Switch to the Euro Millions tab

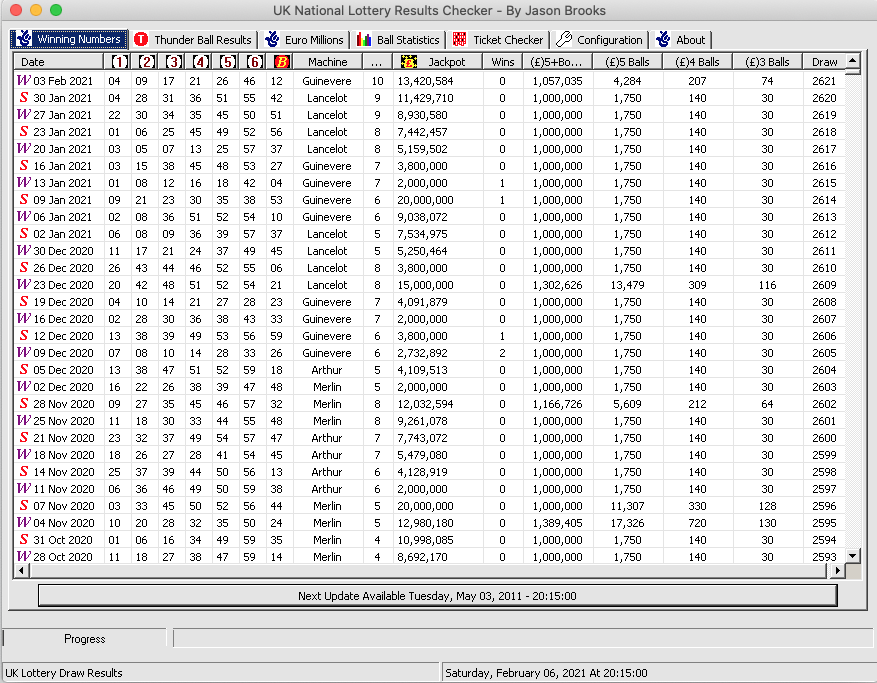(305, 40)
